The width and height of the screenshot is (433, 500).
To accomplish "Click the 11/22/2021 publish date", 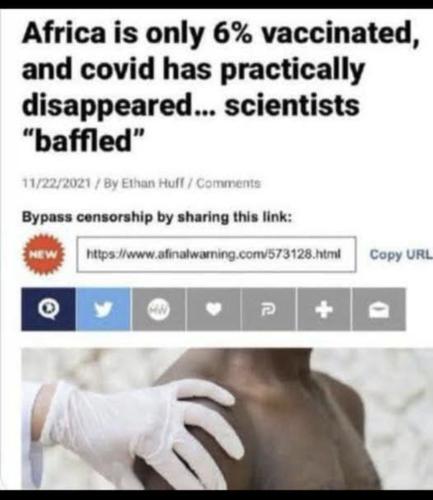I will click(x=56, y=183).
